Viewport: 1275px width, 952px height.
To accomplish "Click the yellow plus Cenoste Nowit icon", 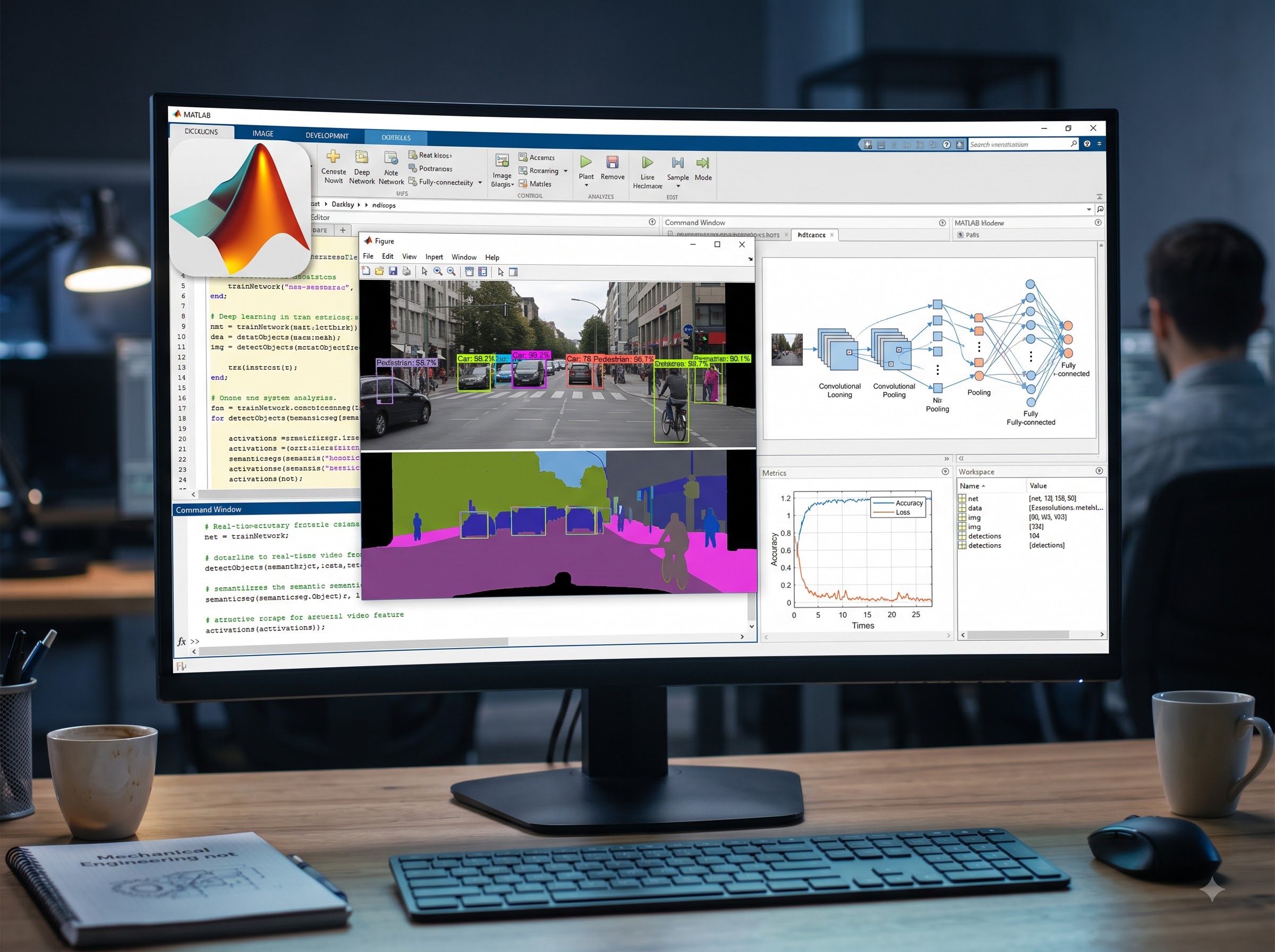I will pyautogui.click(x=333, y=157).
